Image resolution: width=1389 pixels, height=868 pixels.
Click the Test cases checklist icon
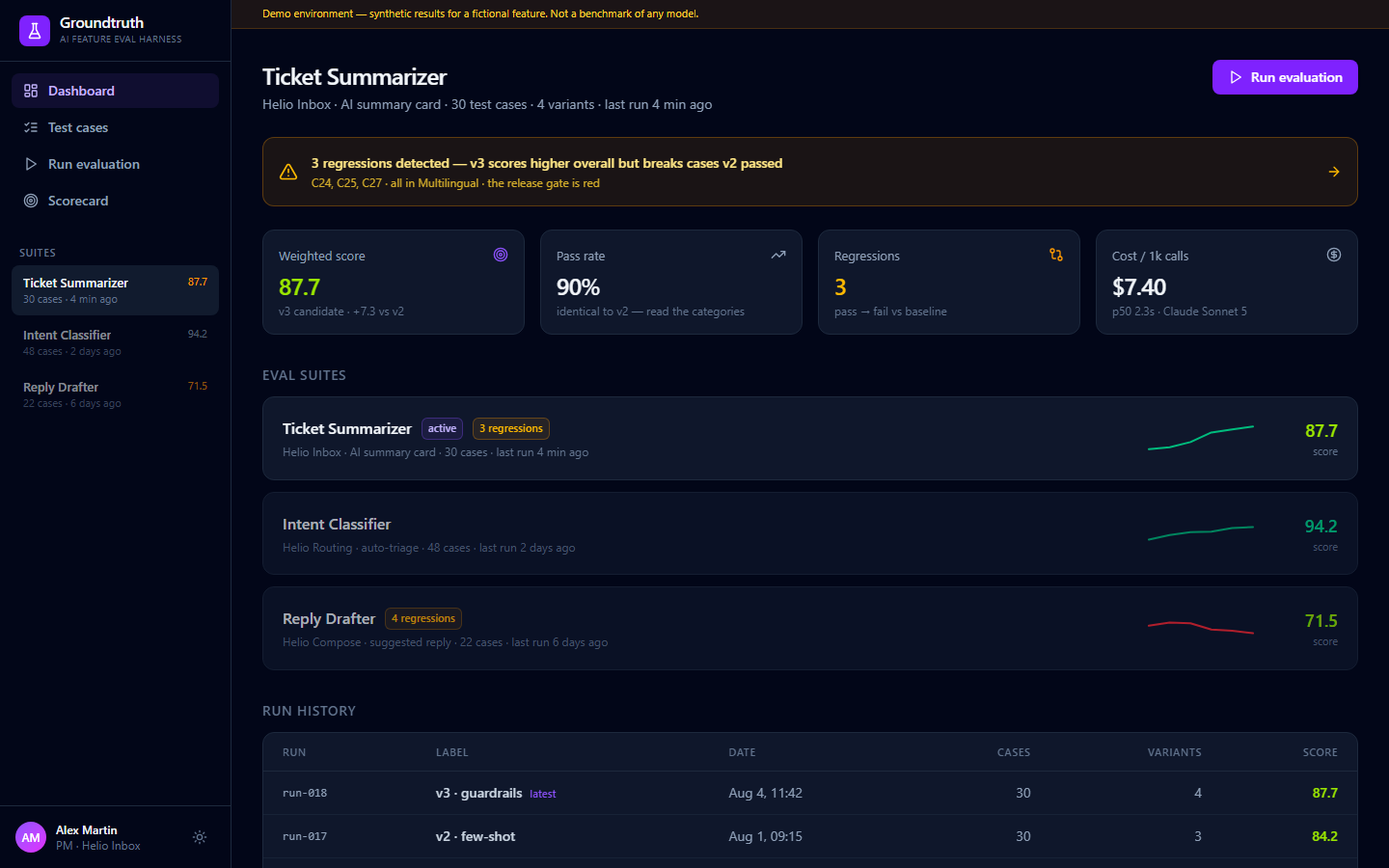(31, 127)
